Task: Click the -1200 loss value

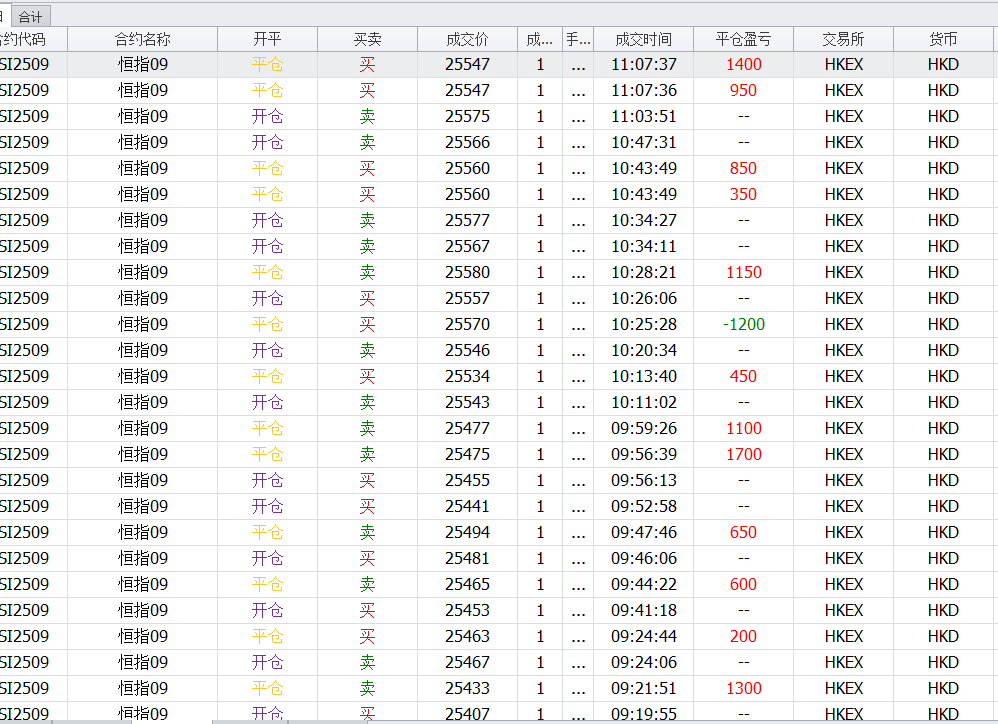Action: click(743, 324)
